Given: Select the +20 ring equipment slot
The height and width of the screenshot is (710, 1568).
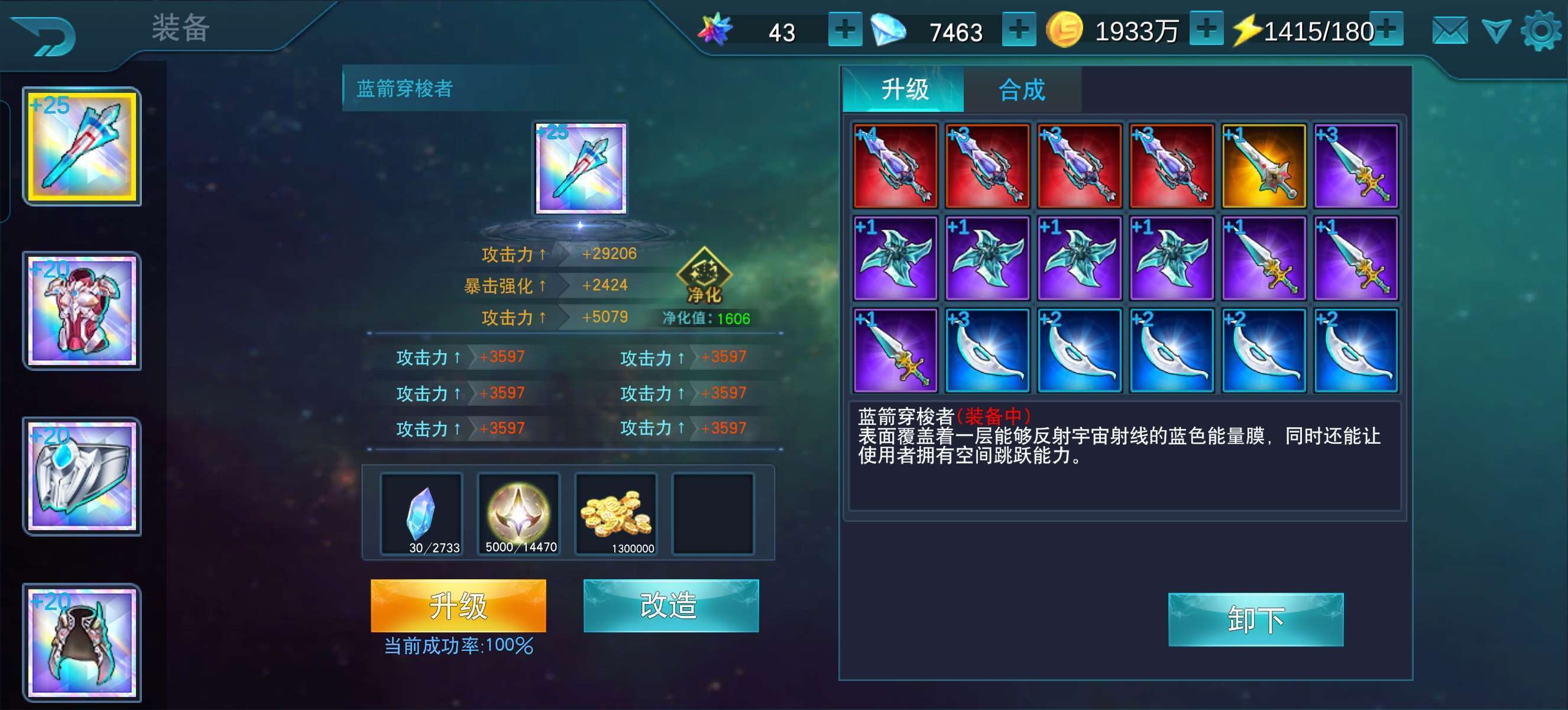Looking at the screenshot, I should tap(82, 476).
